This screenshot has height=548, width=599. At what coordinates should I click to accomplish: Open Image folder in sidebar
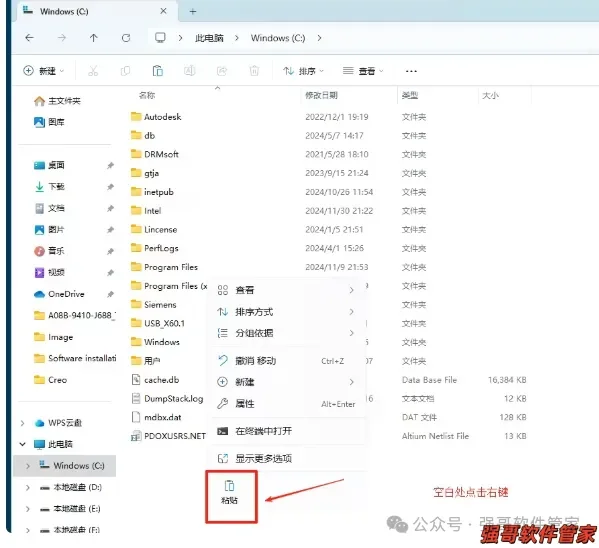53,337
